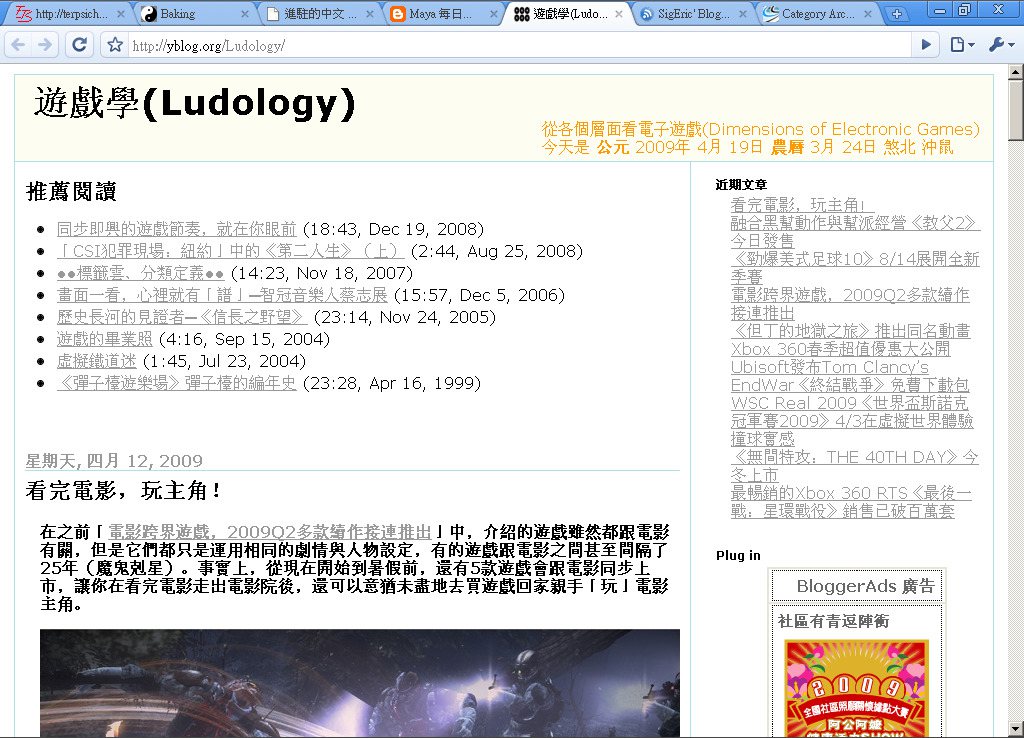
Task: Close the Baking tab
Action: point(245,14)
